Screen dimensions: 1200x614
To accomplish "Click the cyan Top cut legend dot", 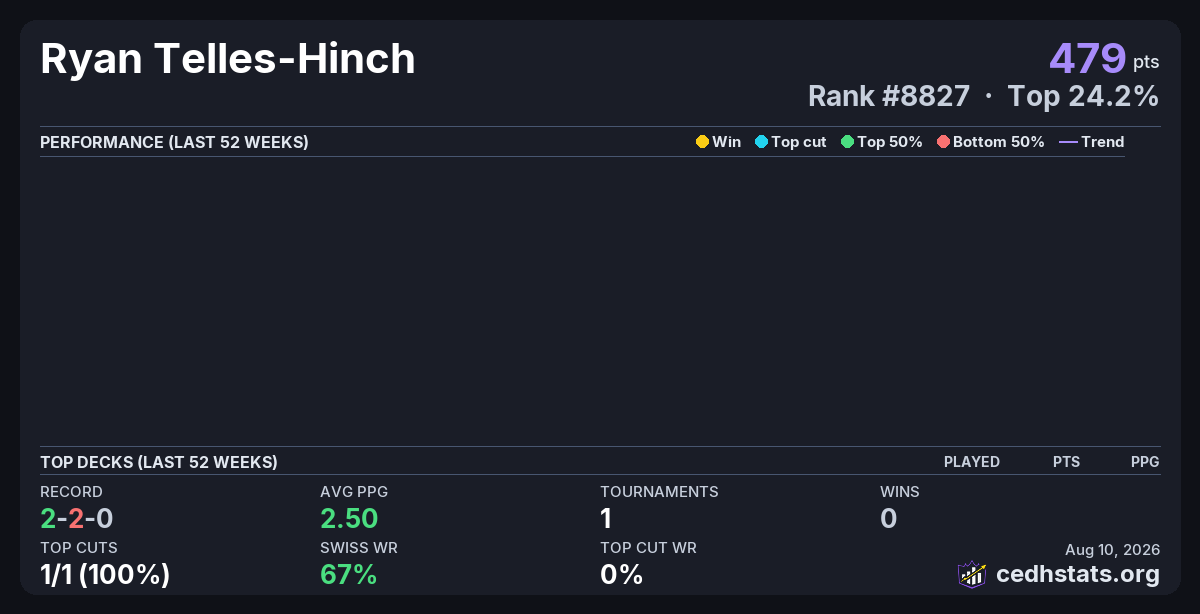I will coord(761,142).
